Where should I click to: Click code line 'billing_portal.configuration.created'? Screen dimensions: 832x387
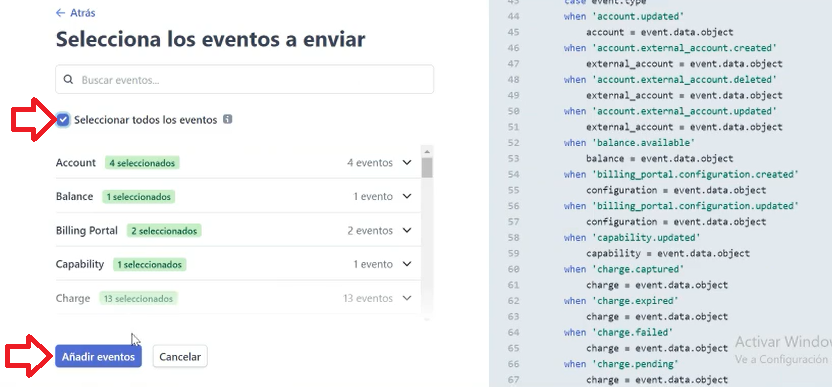(681, 174)
